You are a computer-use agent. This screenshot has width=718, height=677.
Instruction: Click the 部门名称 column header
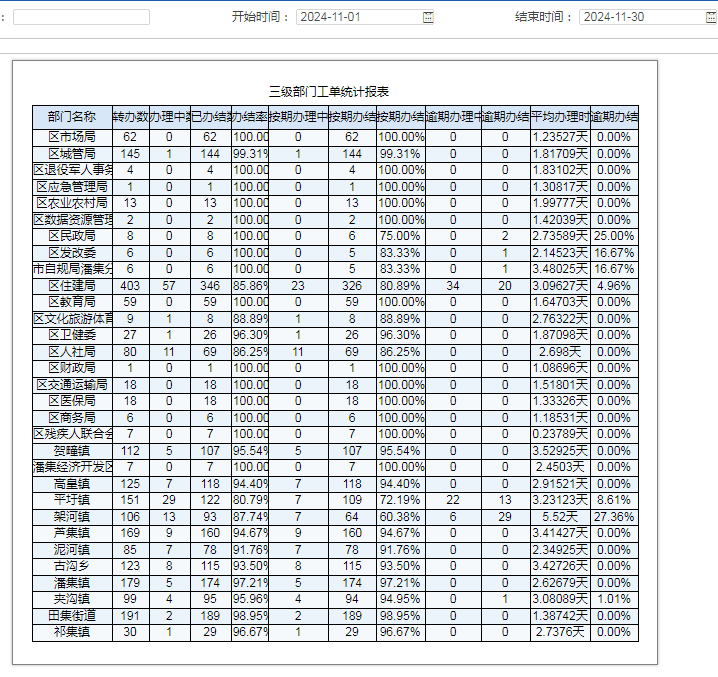pos(72,117)
